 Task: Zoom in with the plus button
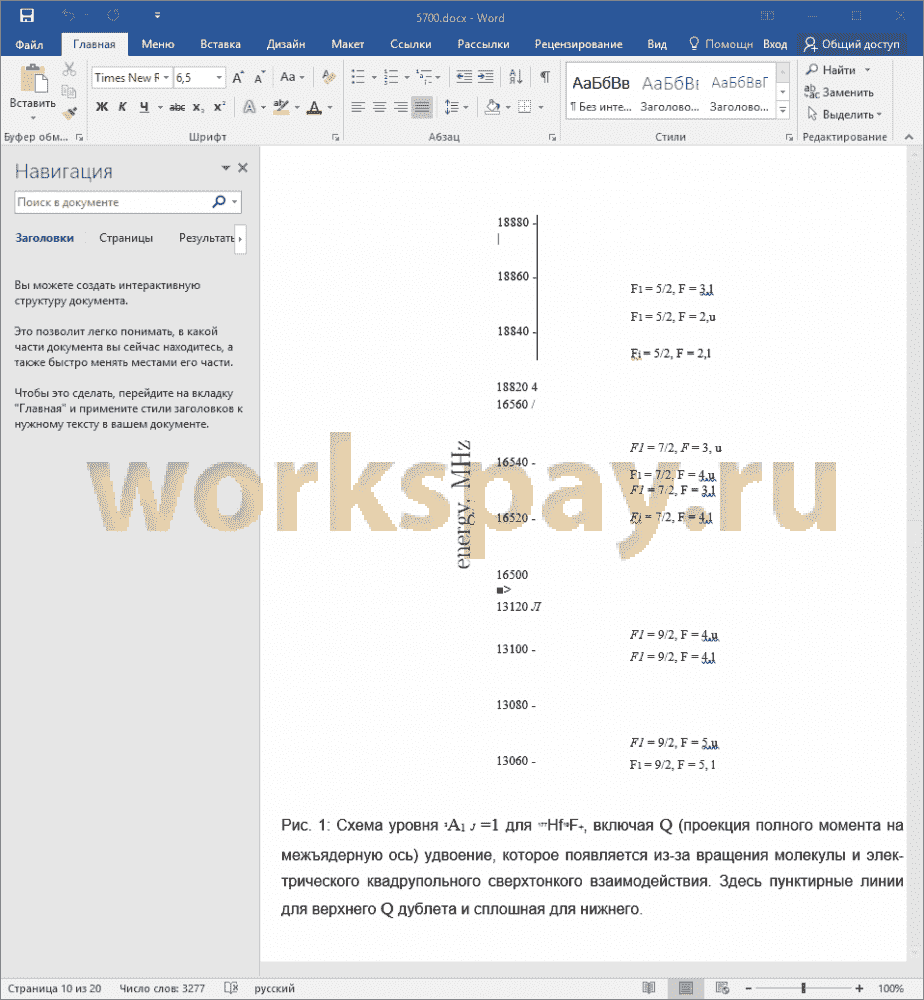click(x=859, y=988)
